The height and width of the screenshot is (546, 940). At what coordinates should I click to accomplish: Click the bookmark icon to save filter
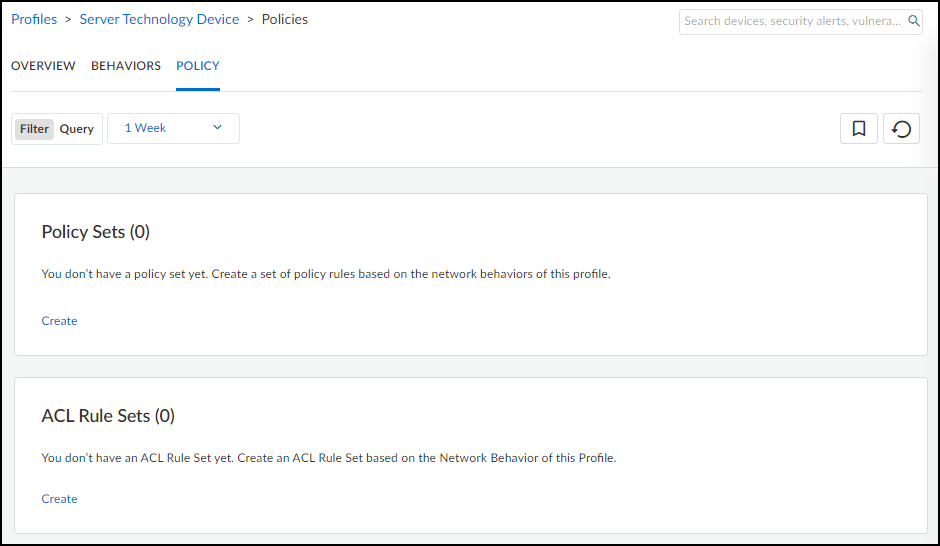pos(858,129)
